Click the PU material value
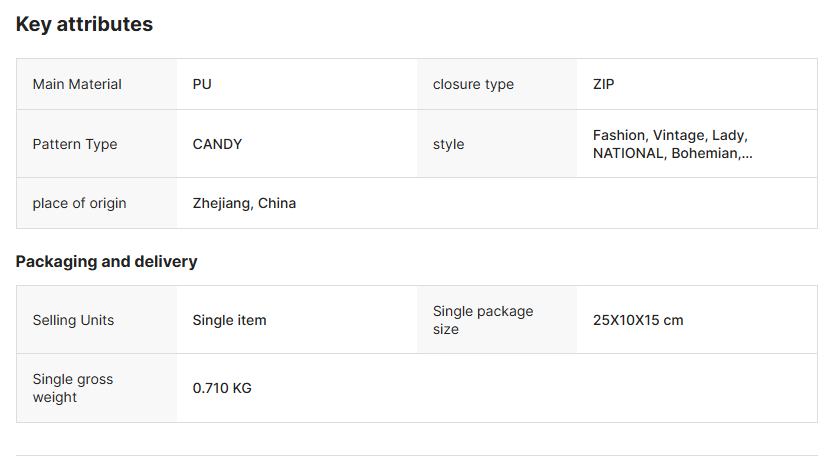This screenshot has width=838, height=466. [202, 84]
